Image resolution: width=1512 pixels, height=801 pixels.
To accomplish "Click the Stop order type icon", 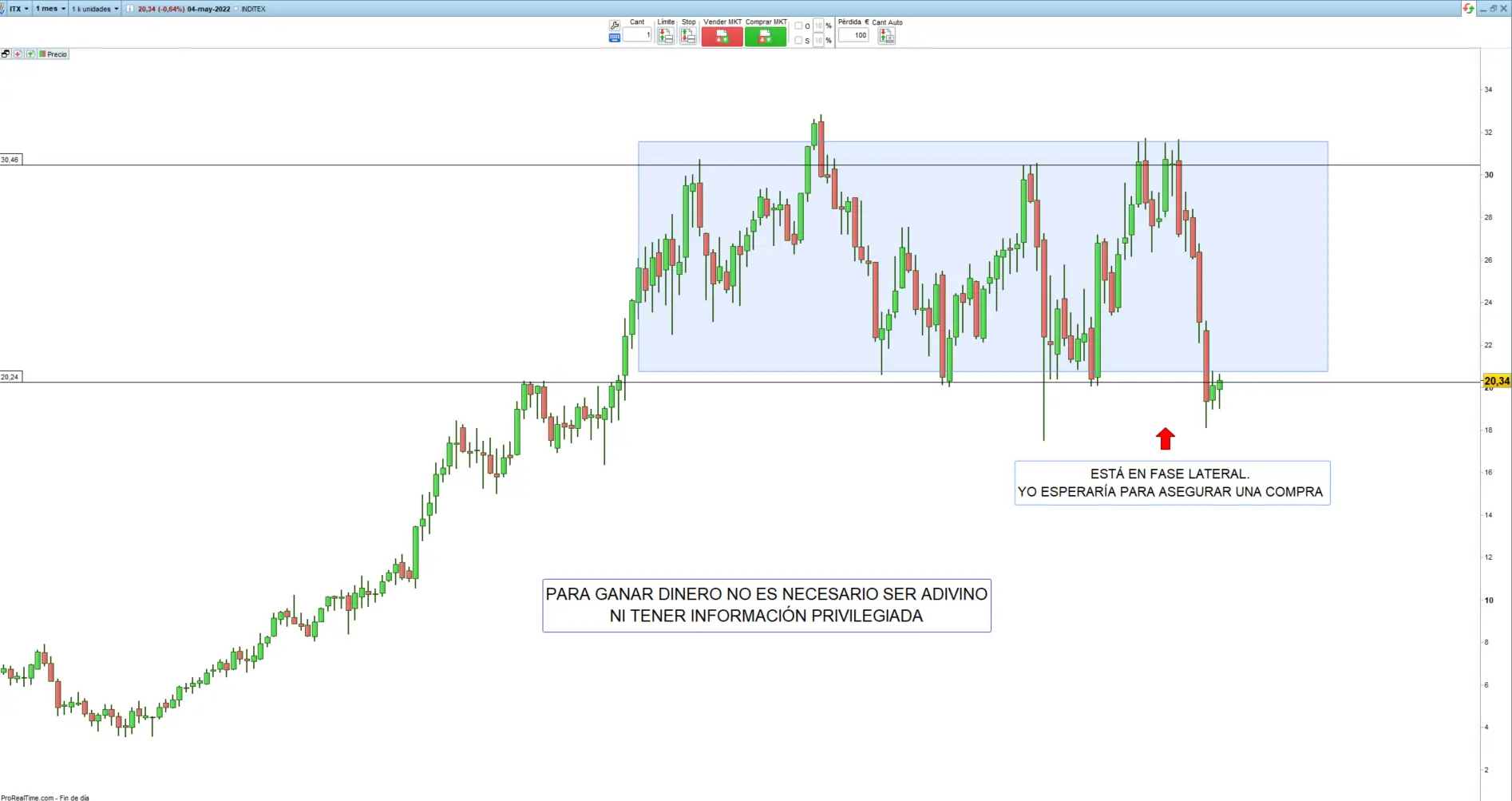I will coord(689,35).
